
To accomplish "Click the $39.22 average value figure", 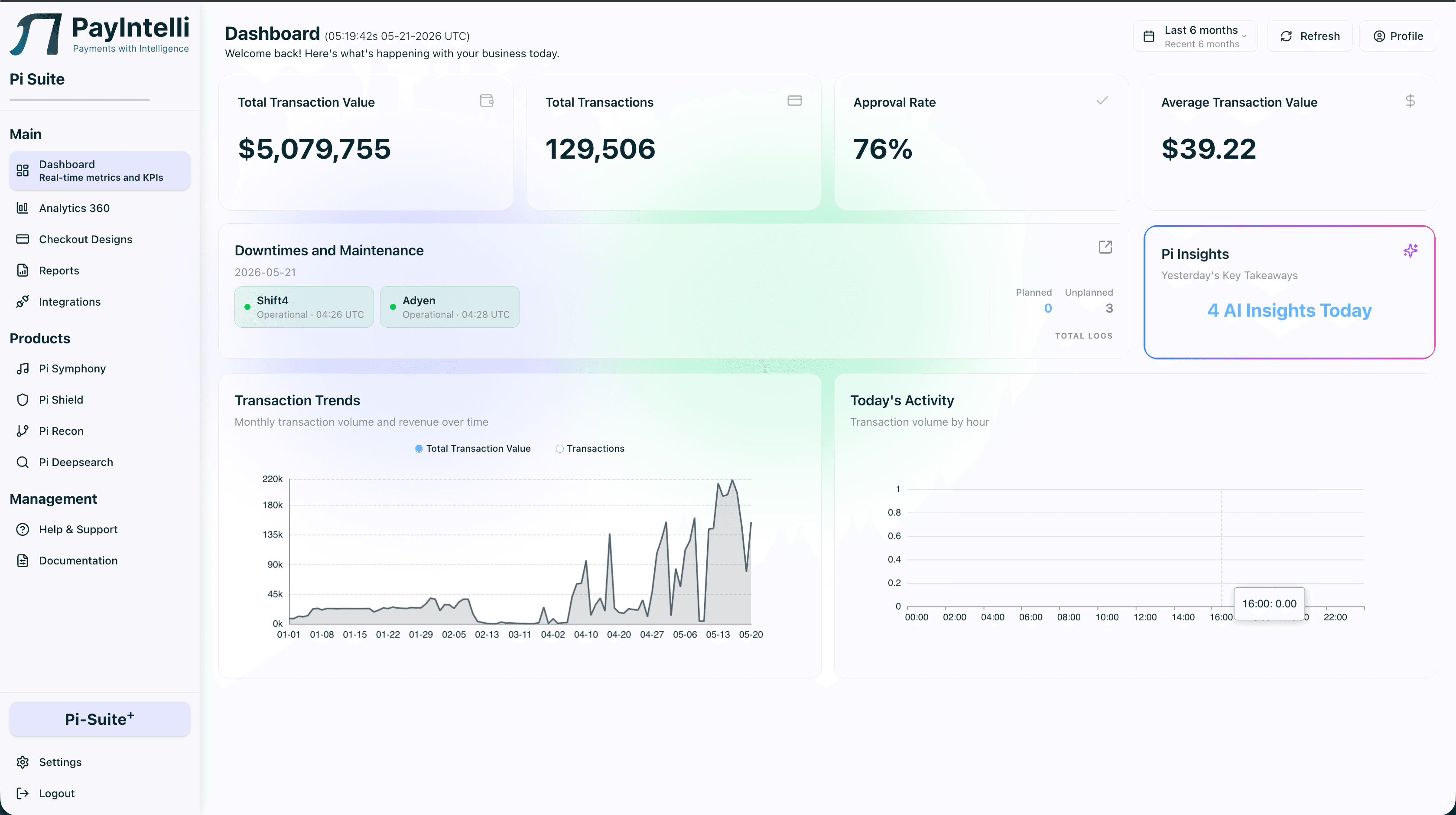I will coord(1209,149).
